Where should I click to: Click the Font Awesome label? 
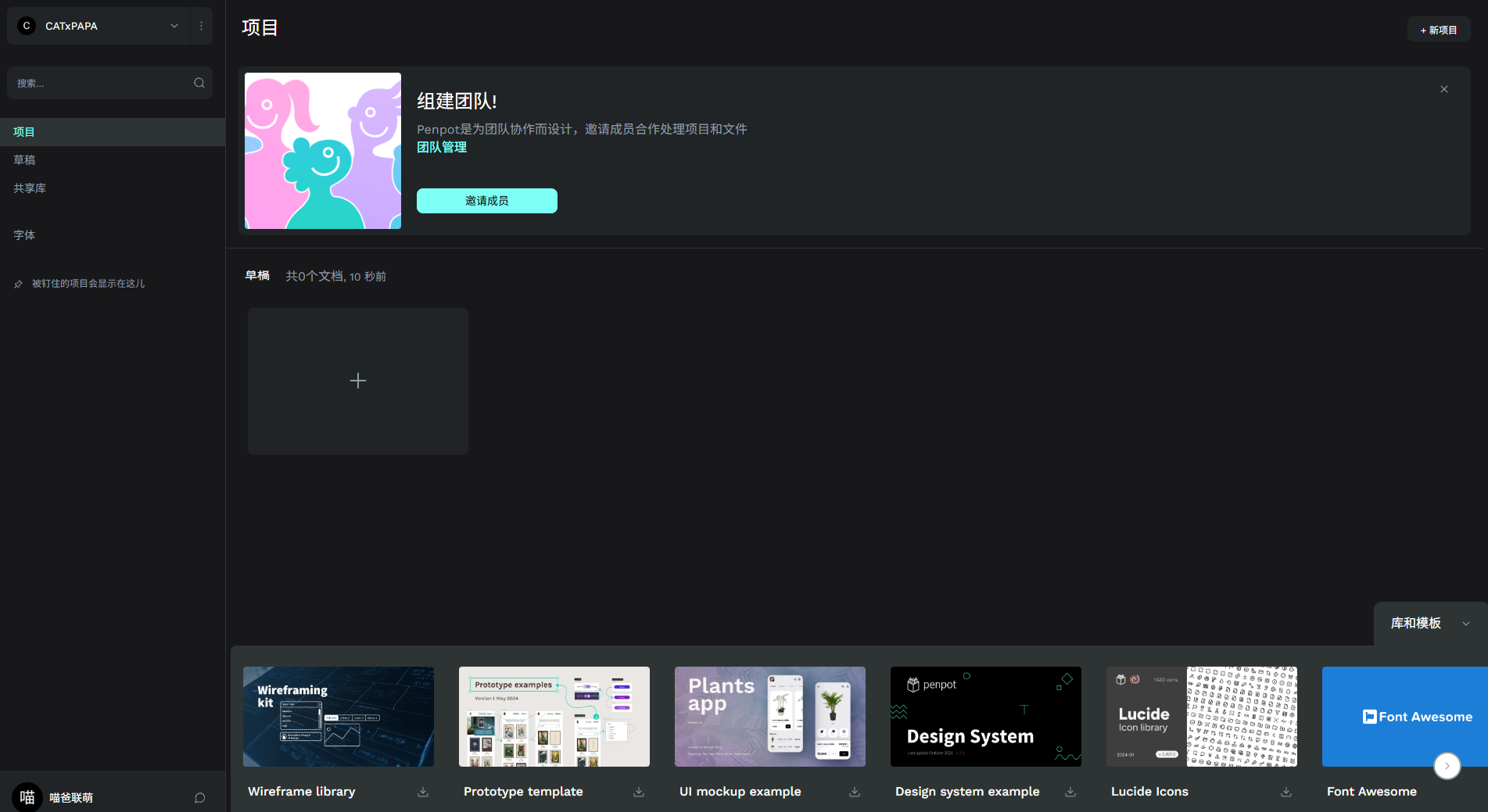(1371, 792)
